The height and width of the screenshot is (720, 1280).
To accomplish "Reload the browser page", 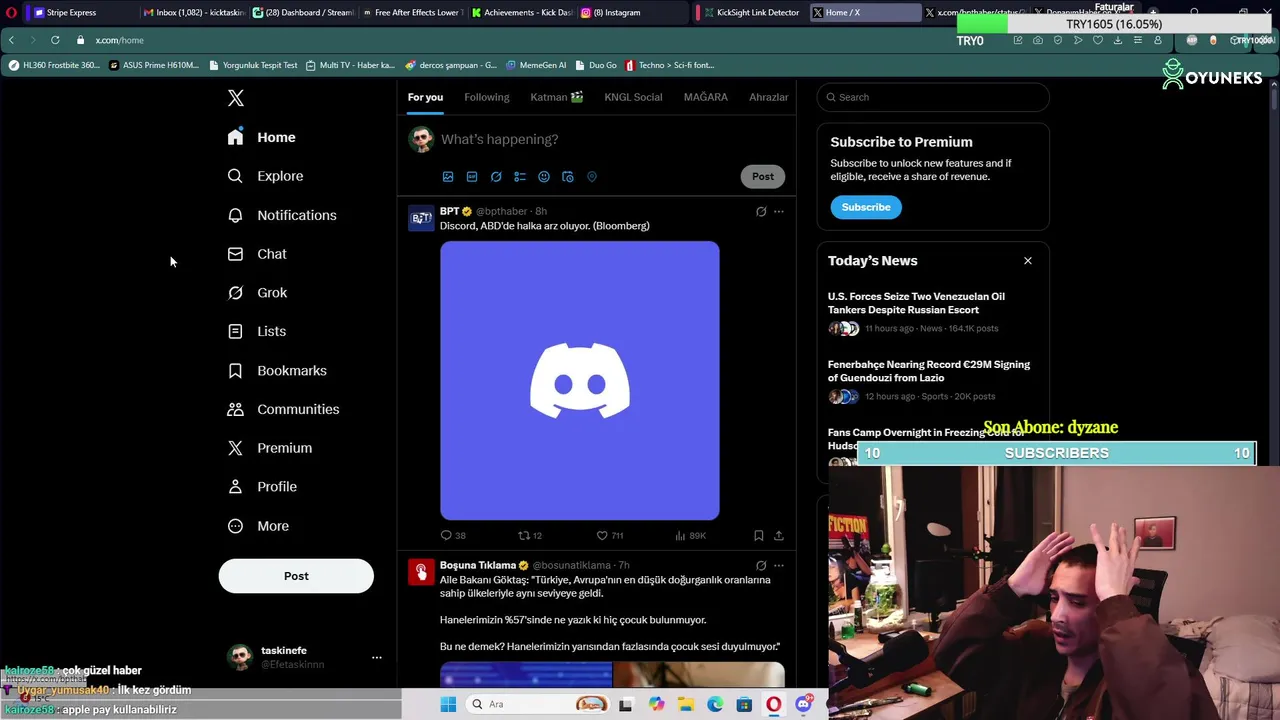I will 55,40.
